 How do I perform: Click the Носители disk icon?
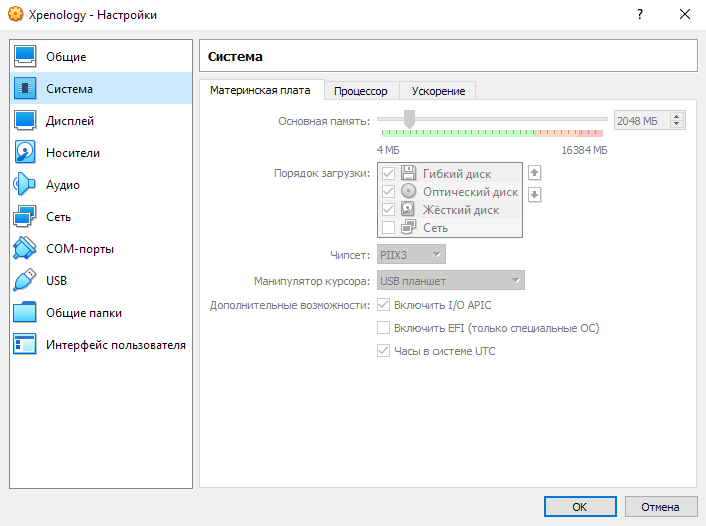pyautogui.click(x=25, y=152)
